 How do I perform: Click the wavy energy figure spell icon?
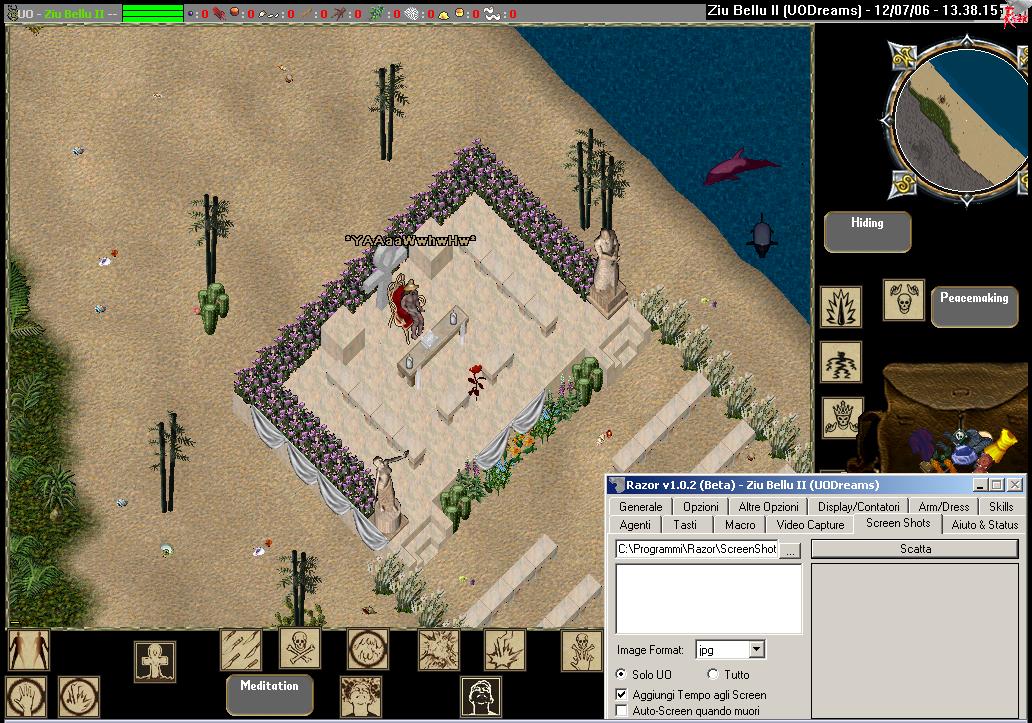tap(841, 362)
